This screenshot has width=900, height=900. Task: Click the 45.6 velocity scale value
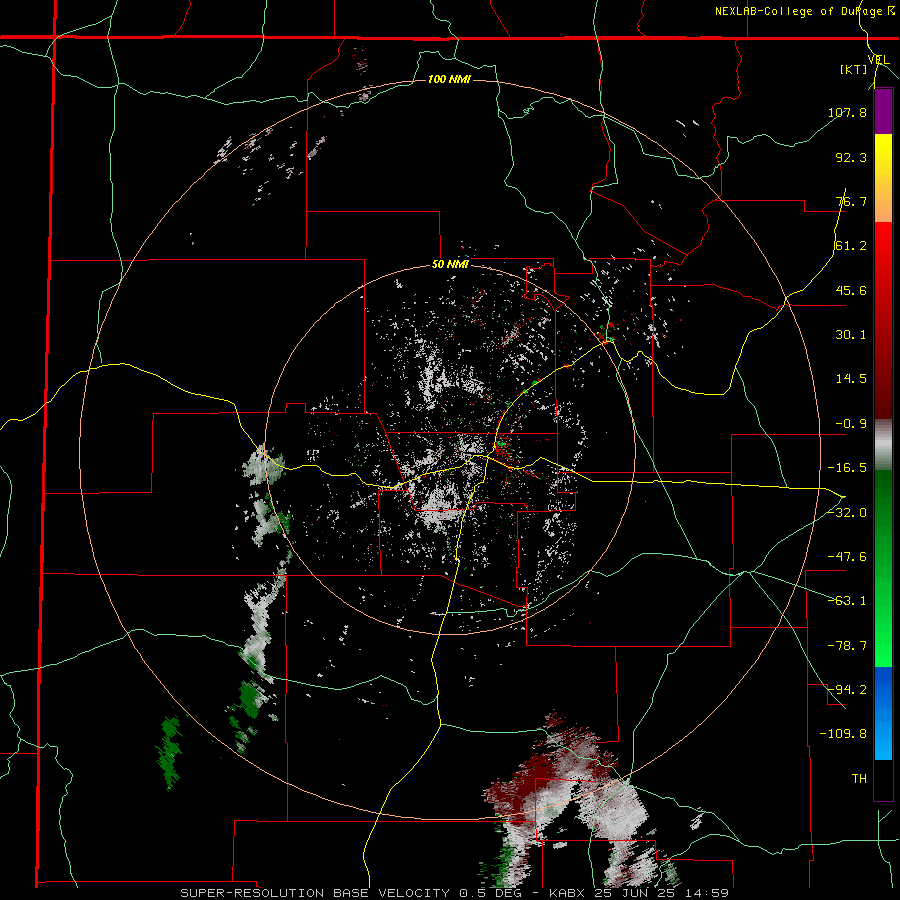point(851,290)
